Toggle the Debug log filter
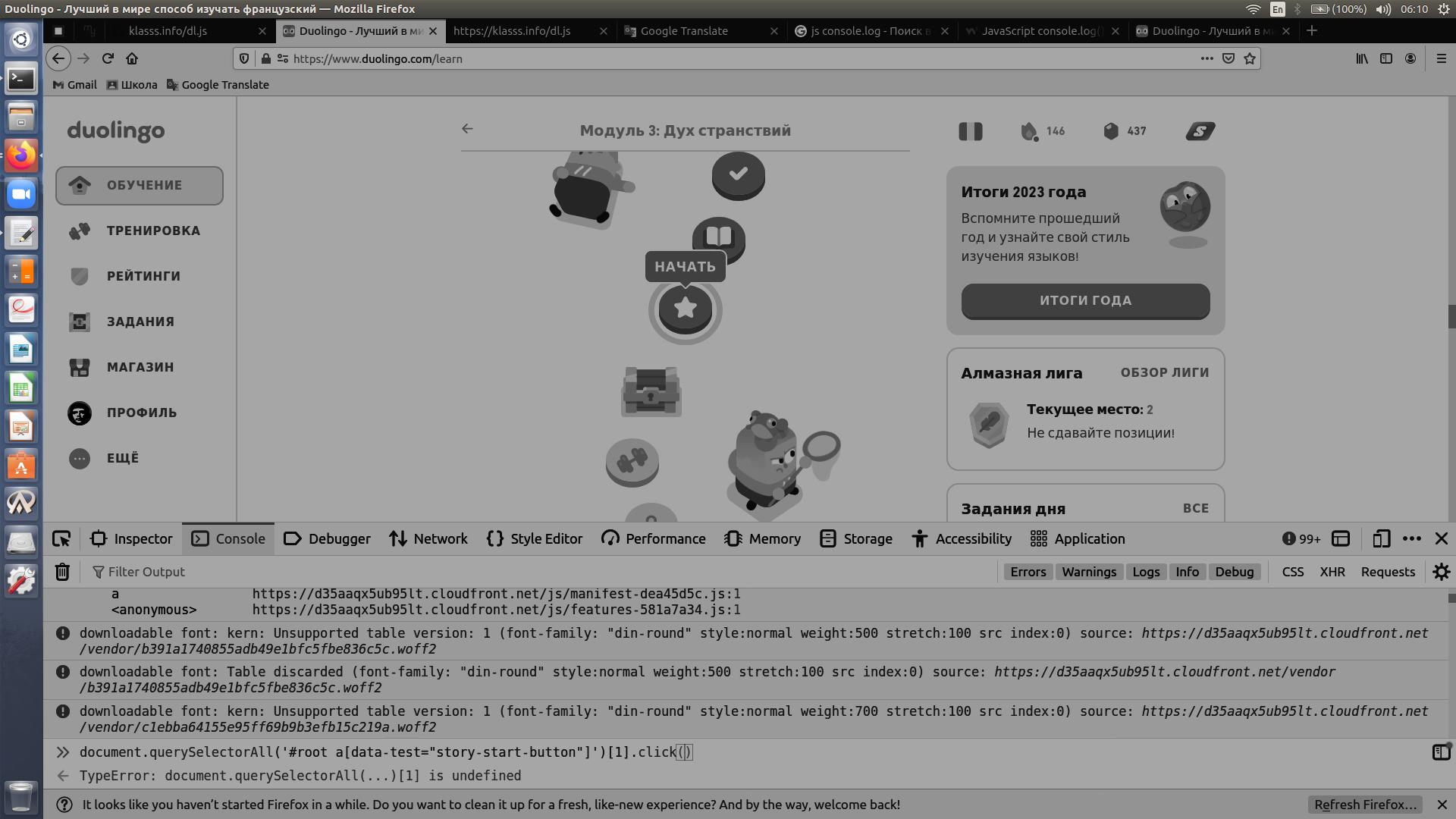The height and width of the screenshot is (819, 1456). [1234, 572]
